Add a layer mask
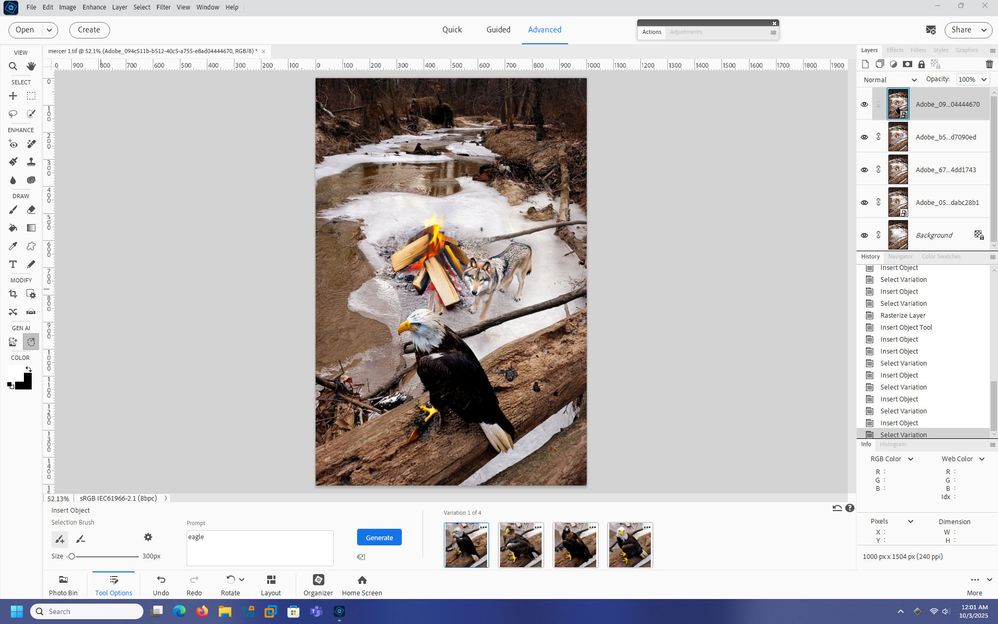This screenshot has width=998, height=624. 907,64
